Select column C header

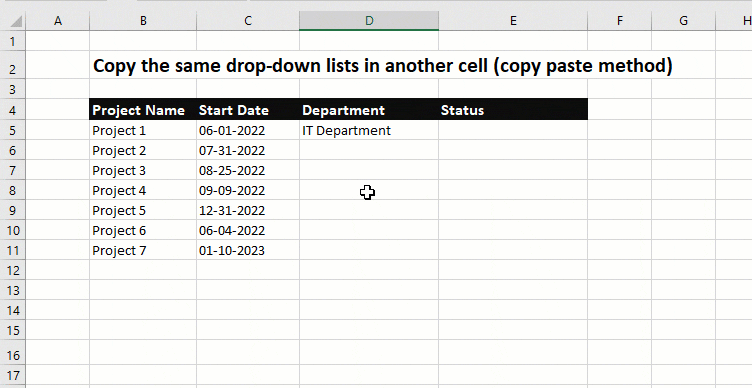pyautogui.click(x=248, y=21)
